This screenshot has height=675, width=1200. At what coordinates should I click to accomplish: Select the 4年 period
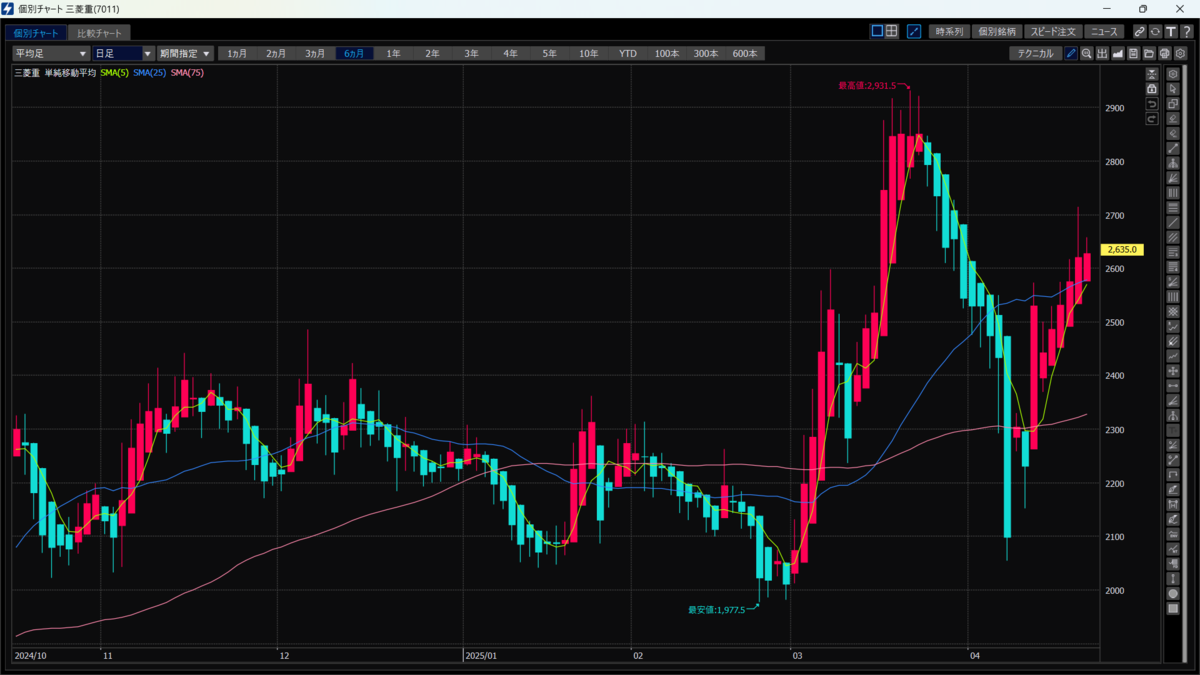pos(510,53)
